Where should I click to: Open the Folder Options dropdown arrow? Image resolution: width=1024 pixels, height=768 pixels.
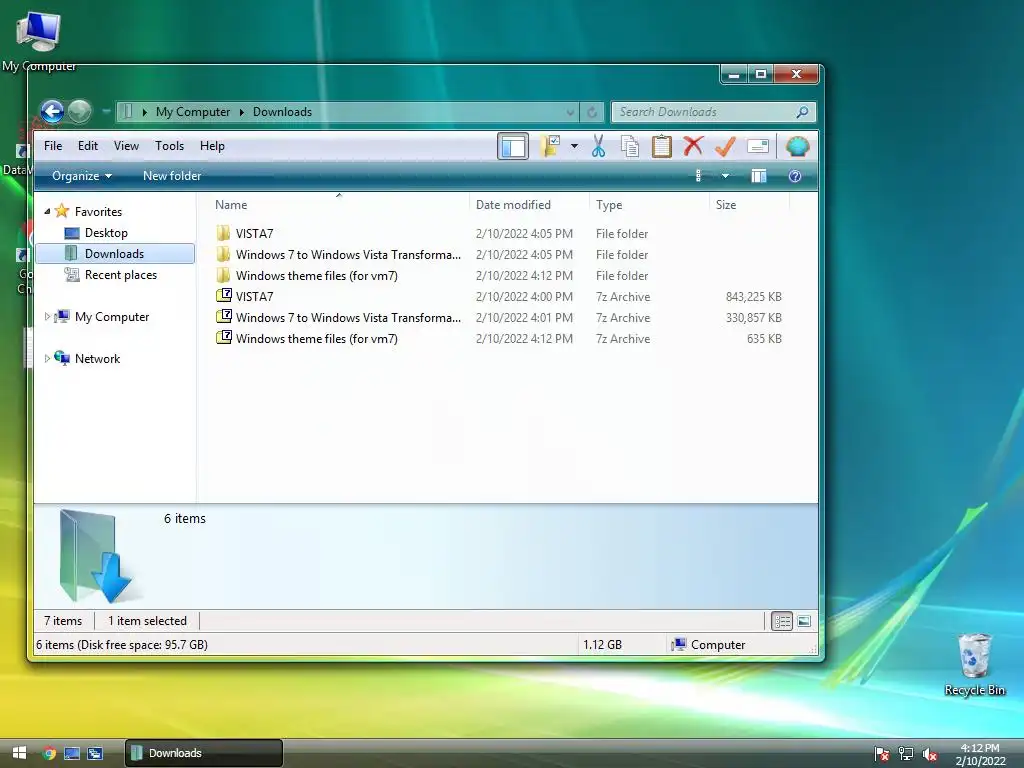pyautogui.click(x=574, y=146)
